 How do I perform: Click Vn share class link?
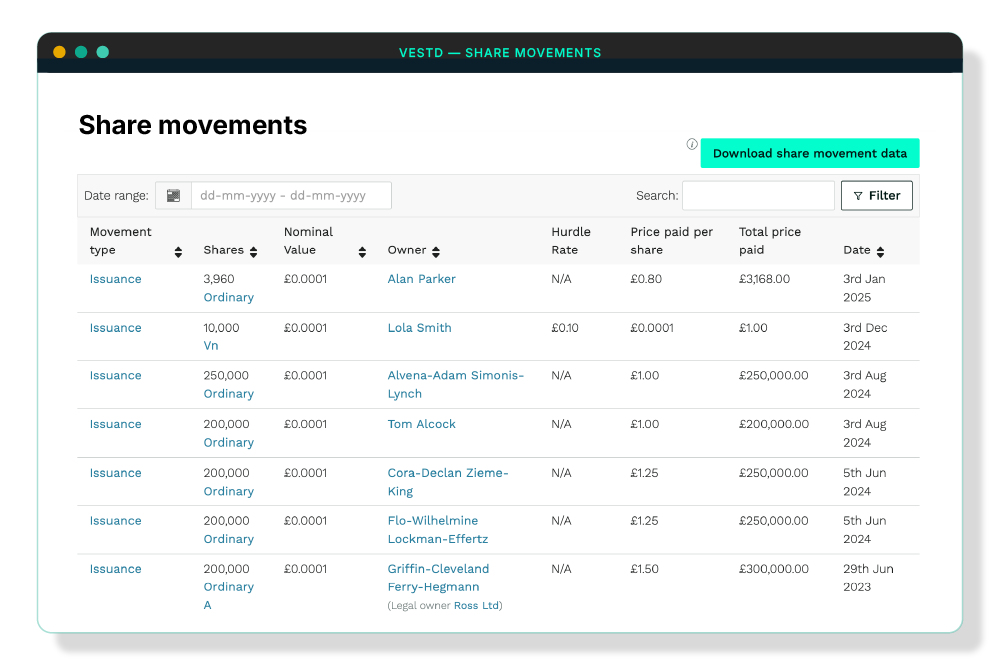click(x=210, y=346)
